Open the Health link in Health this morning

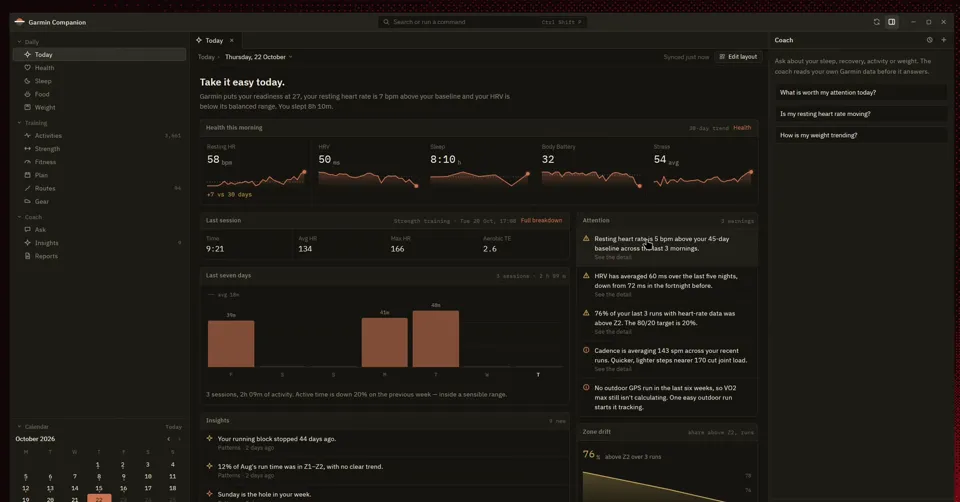coord(742,128)
